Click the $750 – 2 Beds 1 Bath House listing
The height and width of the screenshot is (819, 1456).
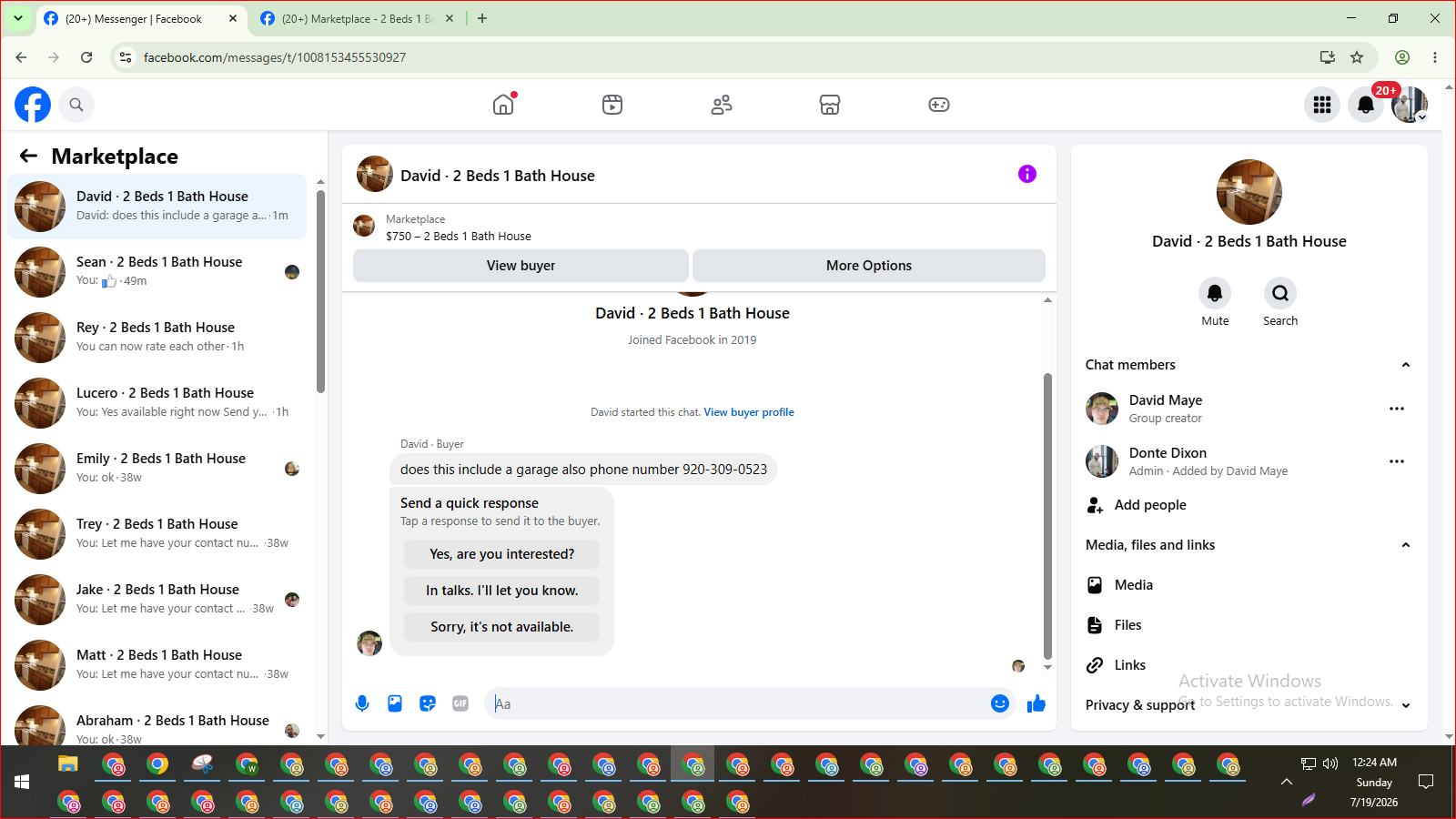458,236
